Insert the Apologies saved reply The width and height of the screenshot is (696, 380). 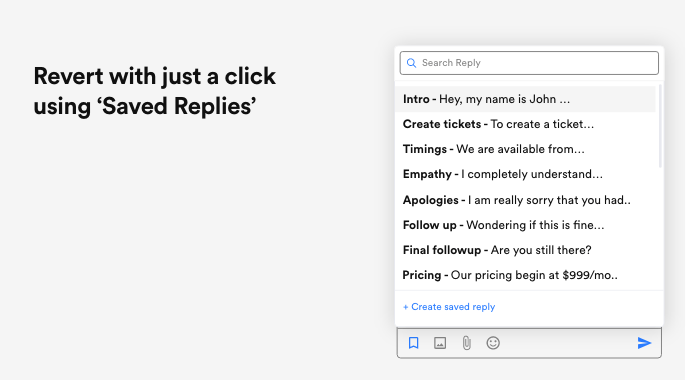pos(526,200)
